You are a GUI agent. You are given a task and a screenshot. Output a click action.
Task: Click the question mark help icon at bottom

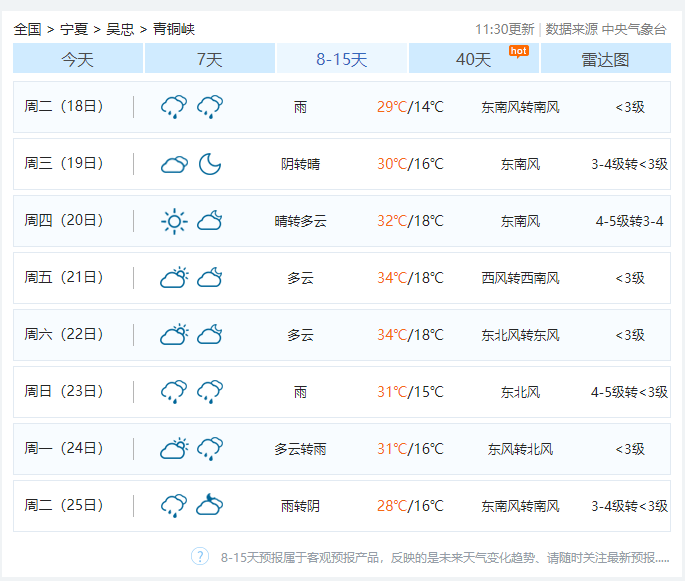pyautogui.click(x=200, y=556)
